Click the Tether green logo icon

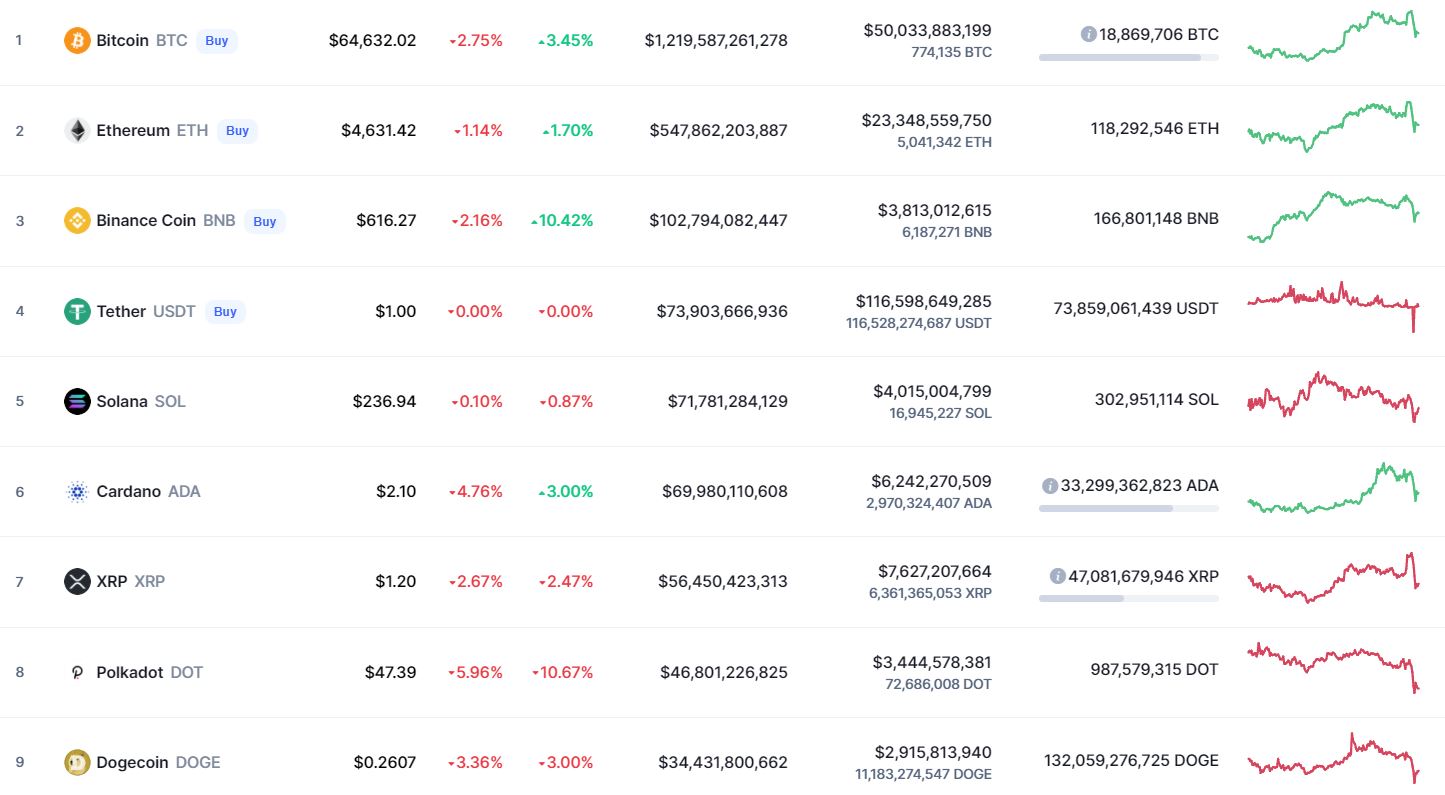[x=77, y=311]
